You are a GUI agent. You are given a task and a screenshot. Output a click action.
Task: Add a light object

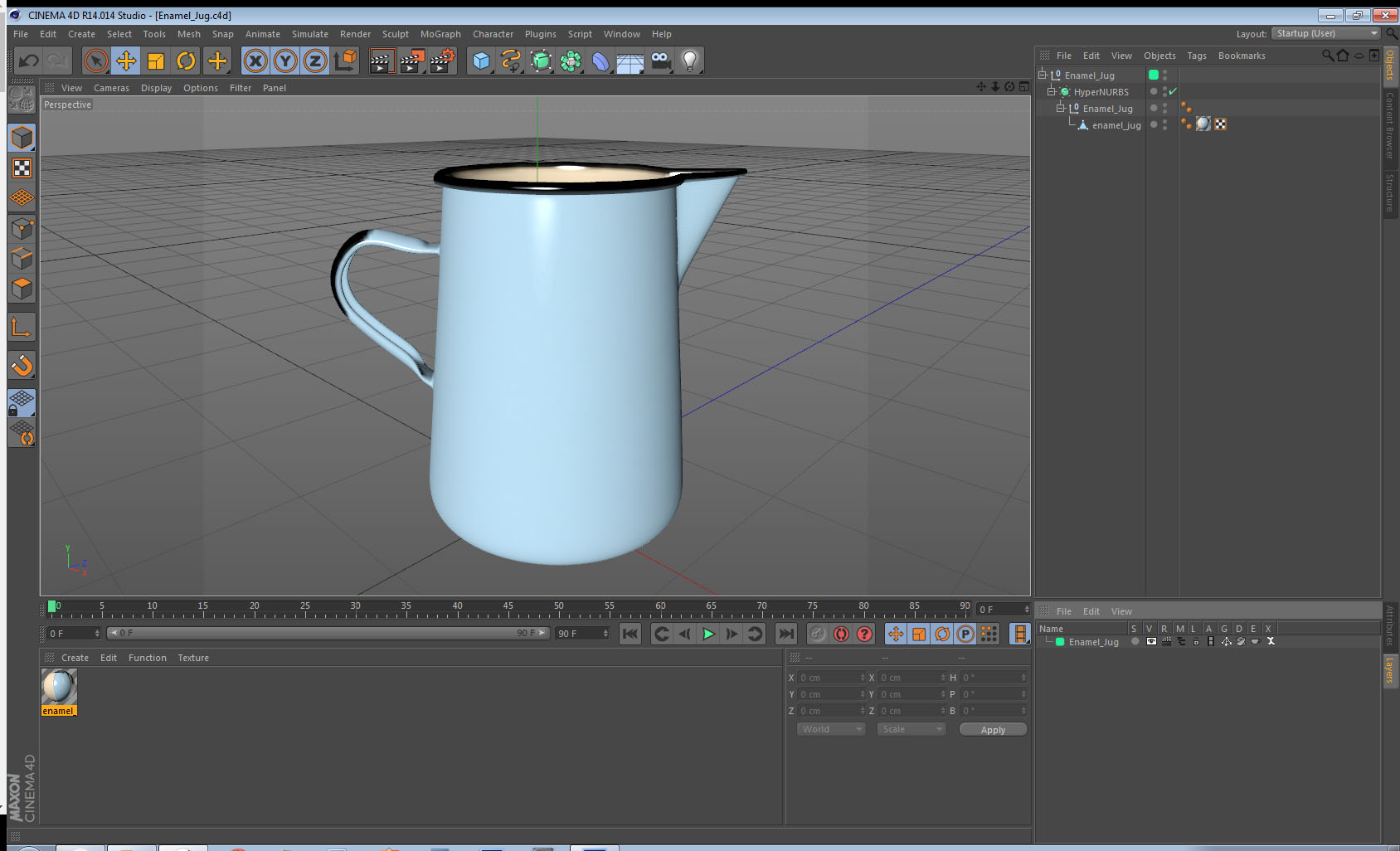pos(690,61)
